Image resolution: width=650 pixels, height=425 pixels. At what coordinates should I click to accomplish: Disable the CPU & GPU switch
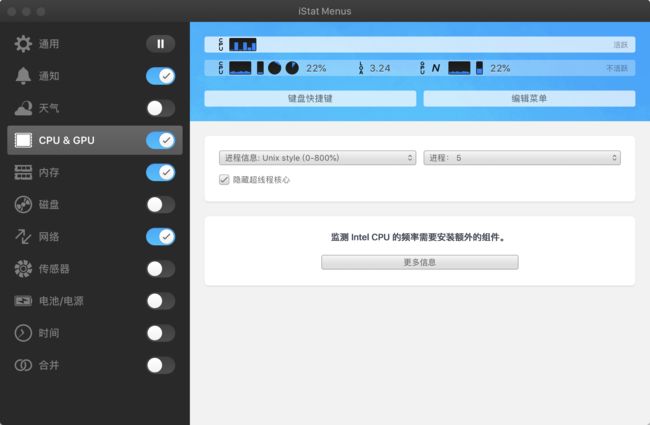[160, 140]
